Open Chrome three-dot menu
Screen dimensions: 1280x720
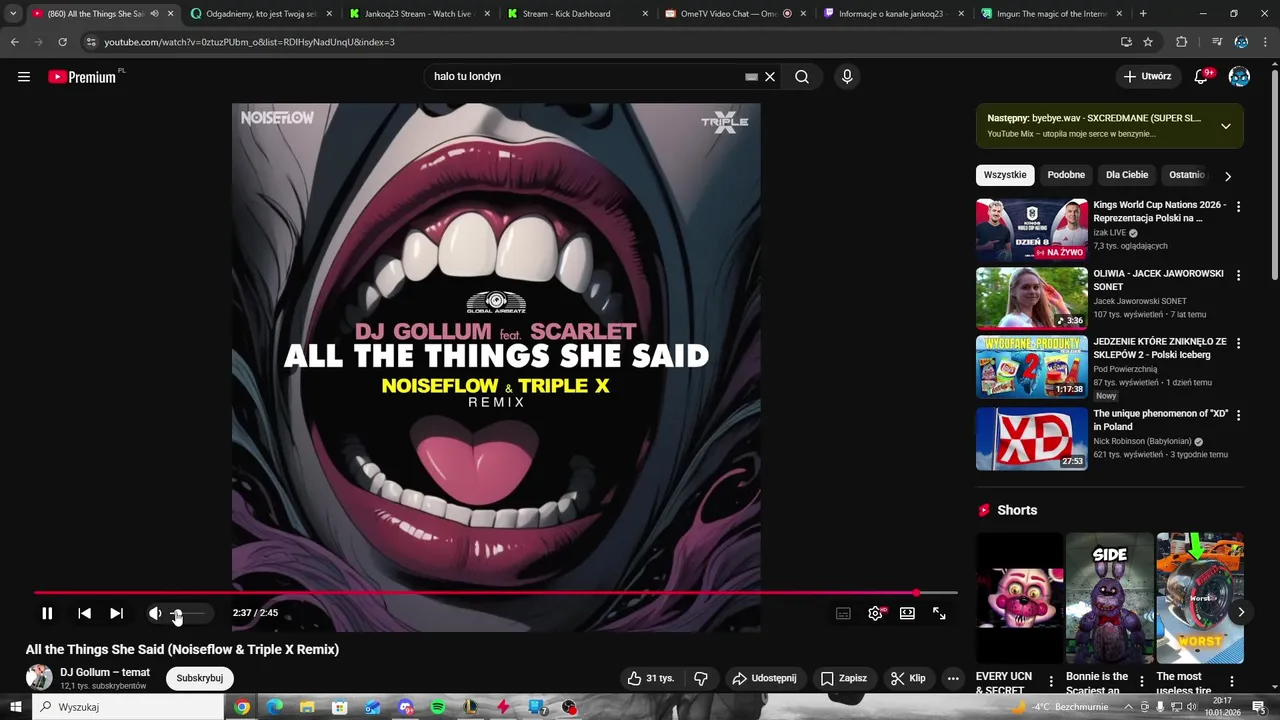click(x=1265, y=42)
